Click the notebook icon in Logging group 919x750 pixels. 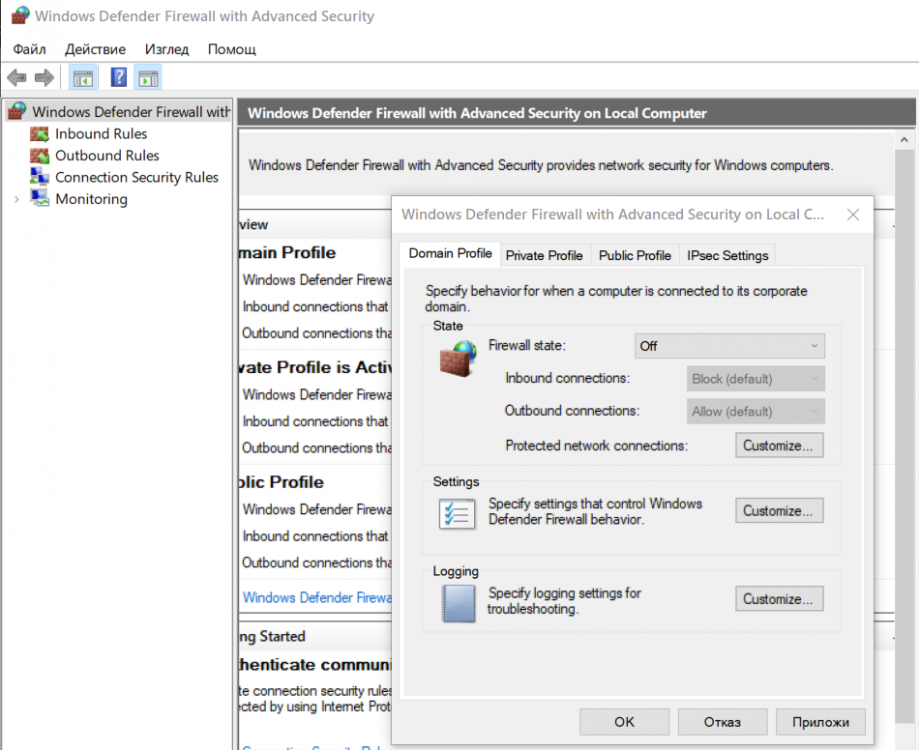point(458,603)
